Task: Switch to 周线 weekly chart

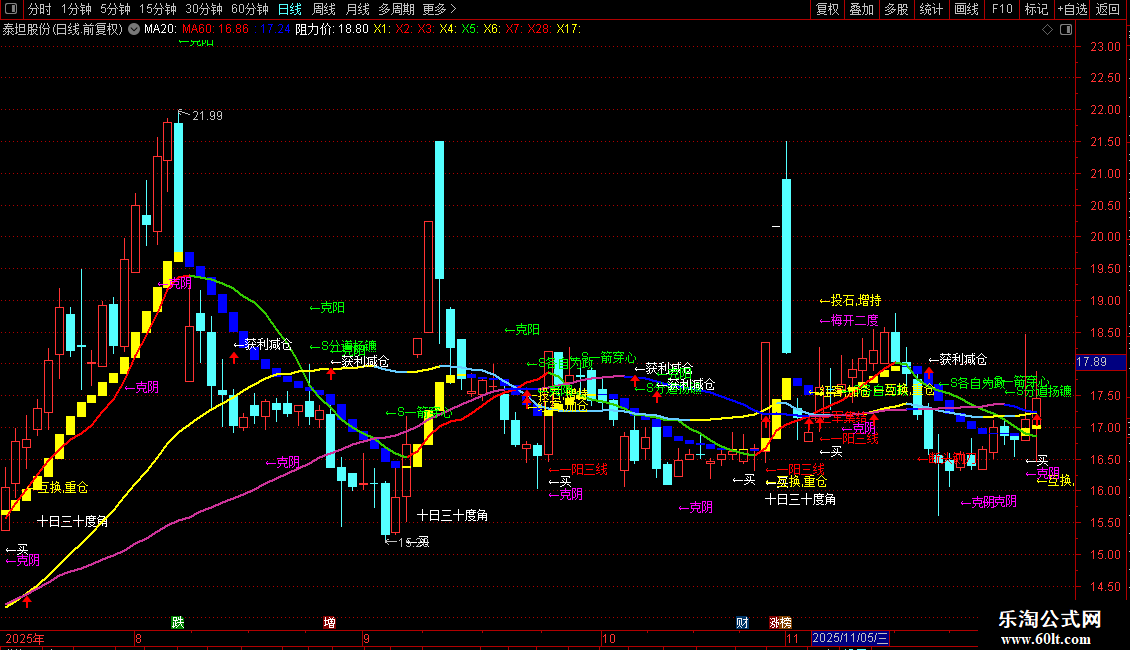Action: pos(324,9)
